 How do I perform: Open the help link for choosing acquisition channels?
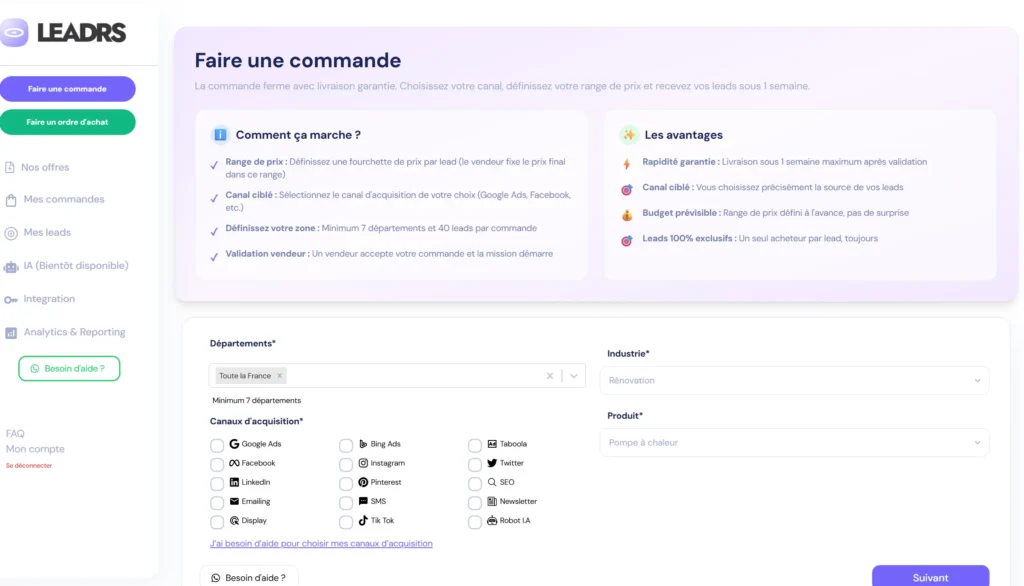[320, 542]
